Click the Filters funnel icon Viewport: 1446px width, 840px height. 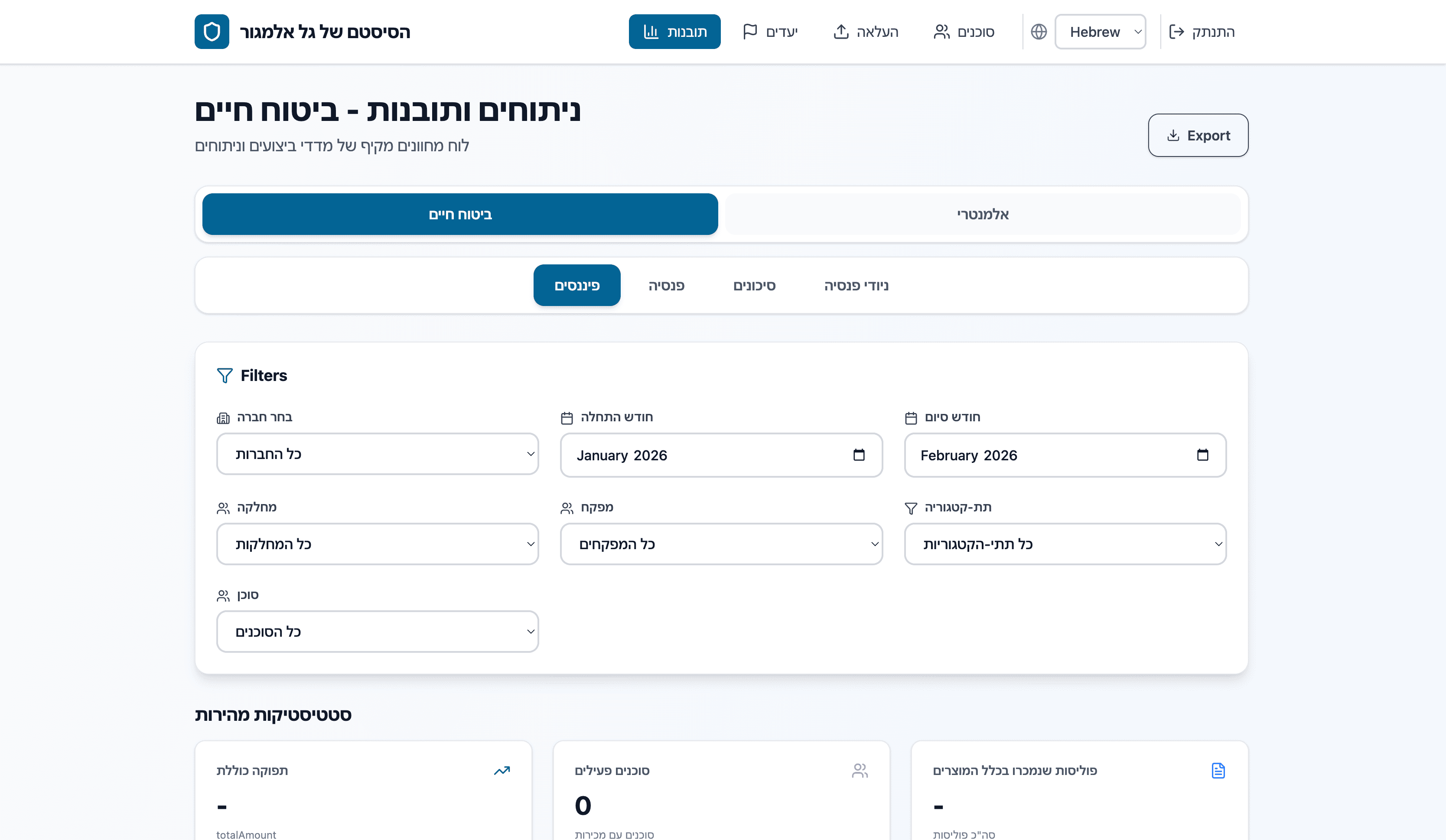[x=225, y=375]
